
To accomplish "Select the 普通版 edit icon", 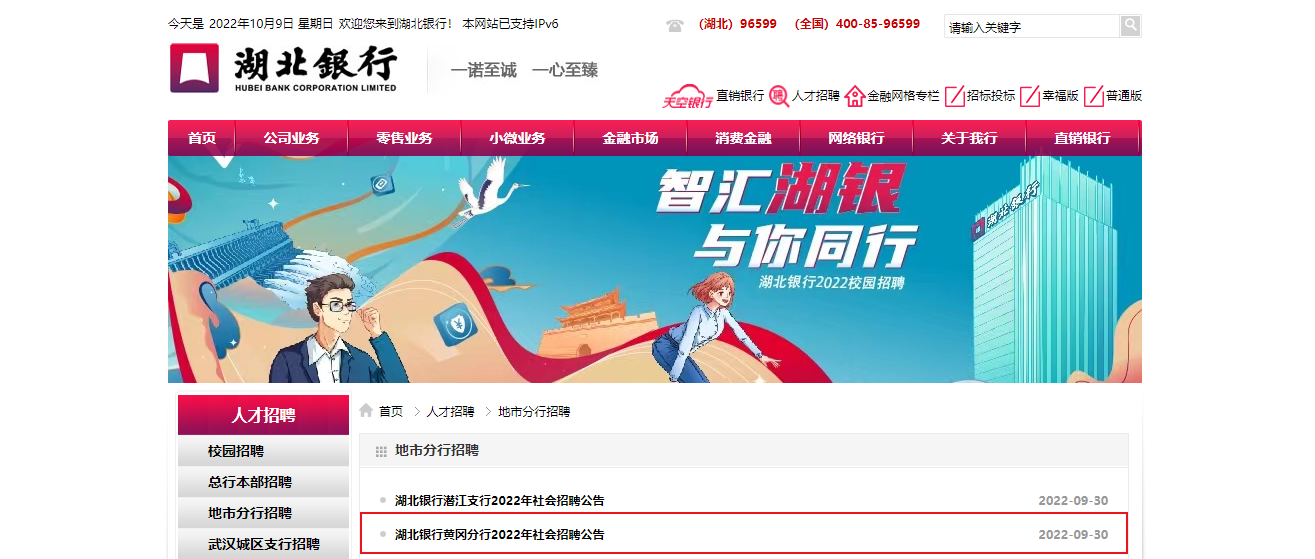I will click(1093, 96).
